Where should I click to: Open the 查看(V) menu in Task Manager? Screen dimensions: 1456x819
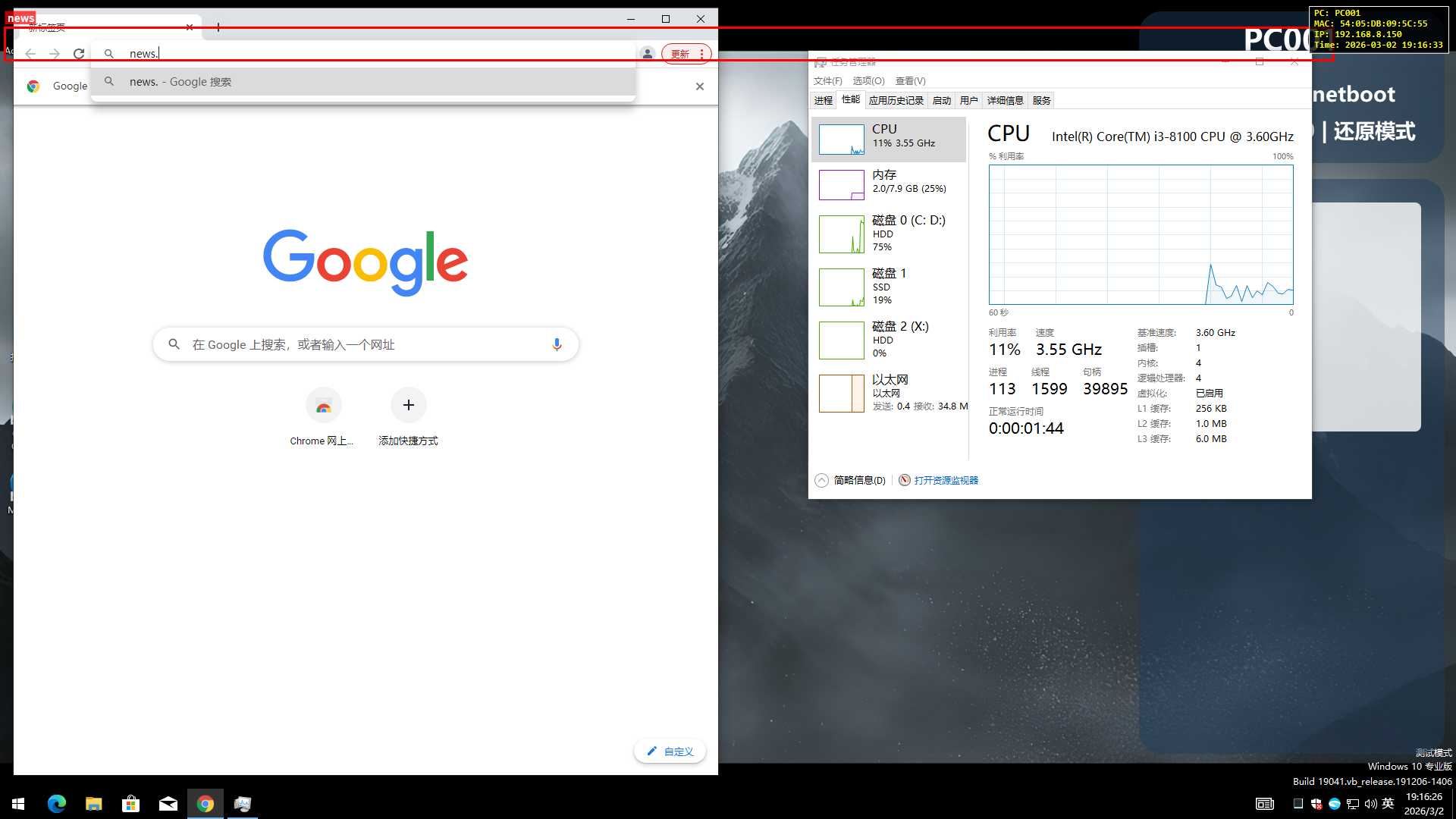pyautogui.click(x=910, y=81)
